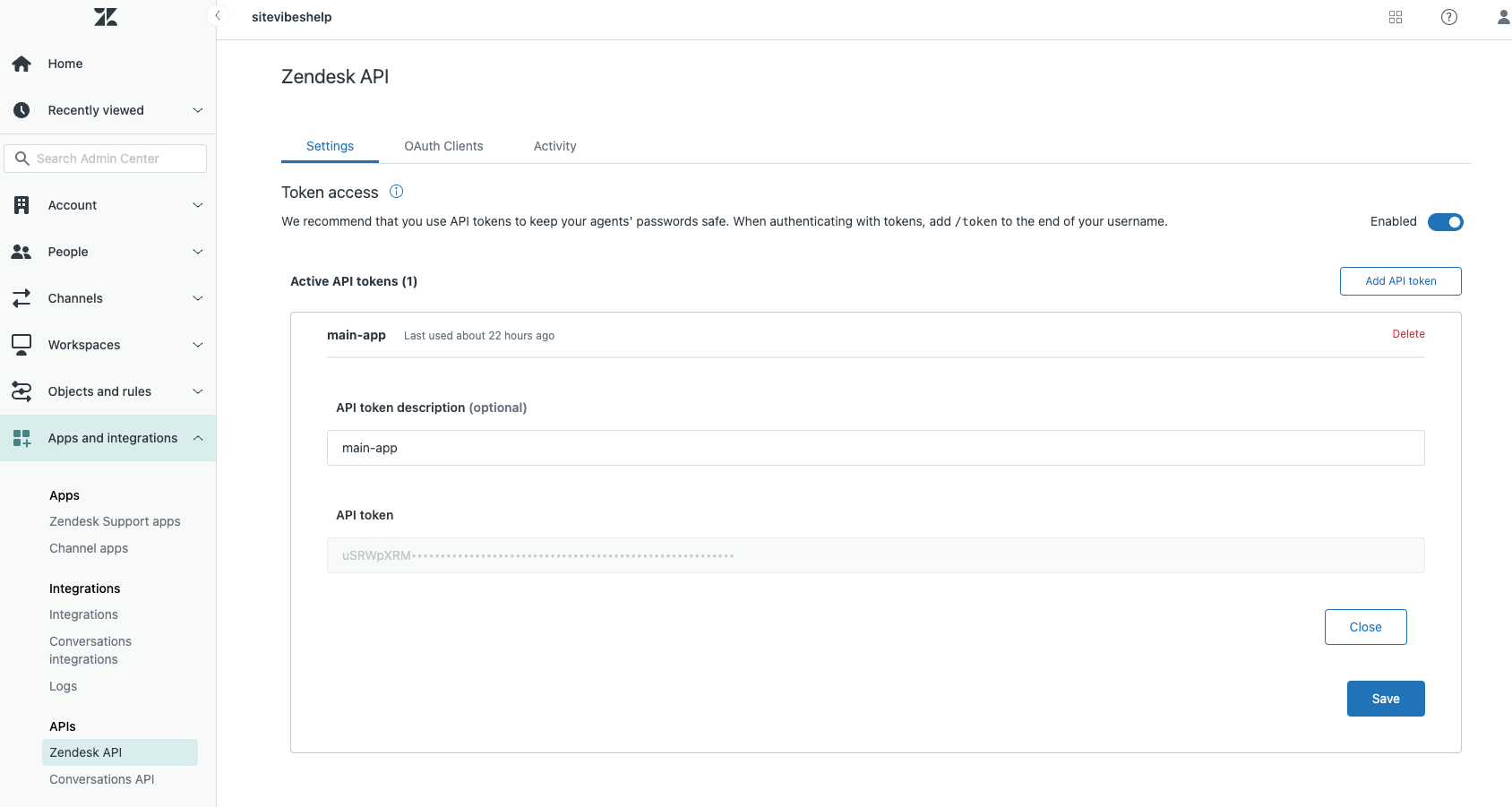
Task: Click the Integrations sidebar section heading
Action: click(84, 588)
